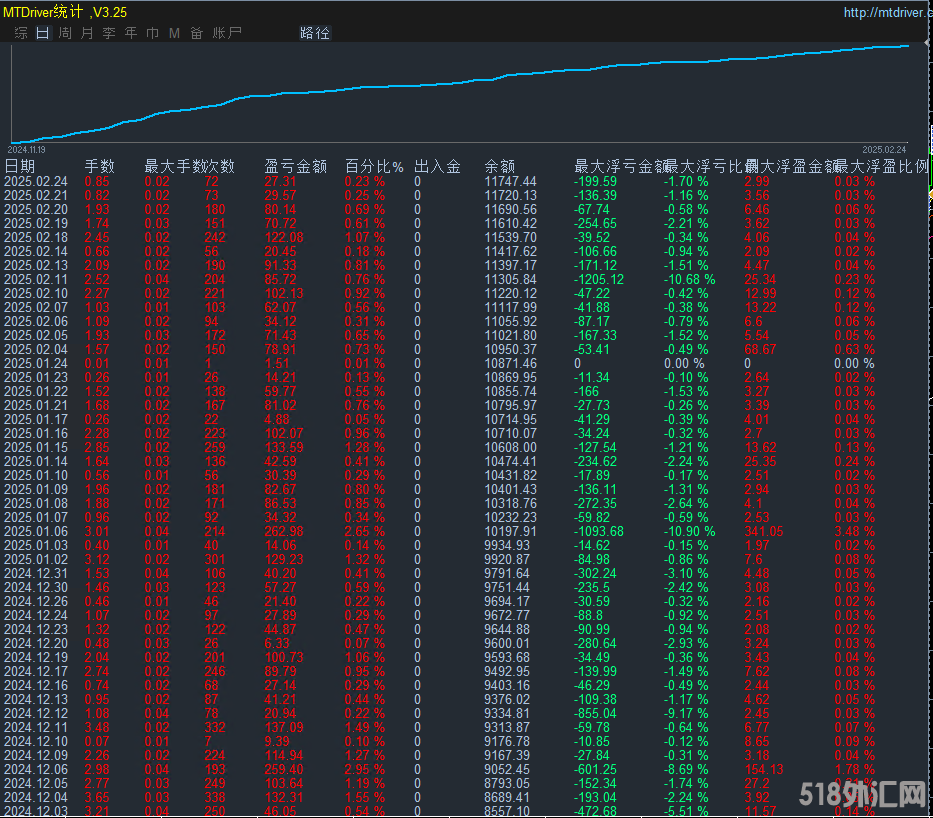Click max floating loss -1205.12
The image size is (933, 818).
click(x=599, y=280)
